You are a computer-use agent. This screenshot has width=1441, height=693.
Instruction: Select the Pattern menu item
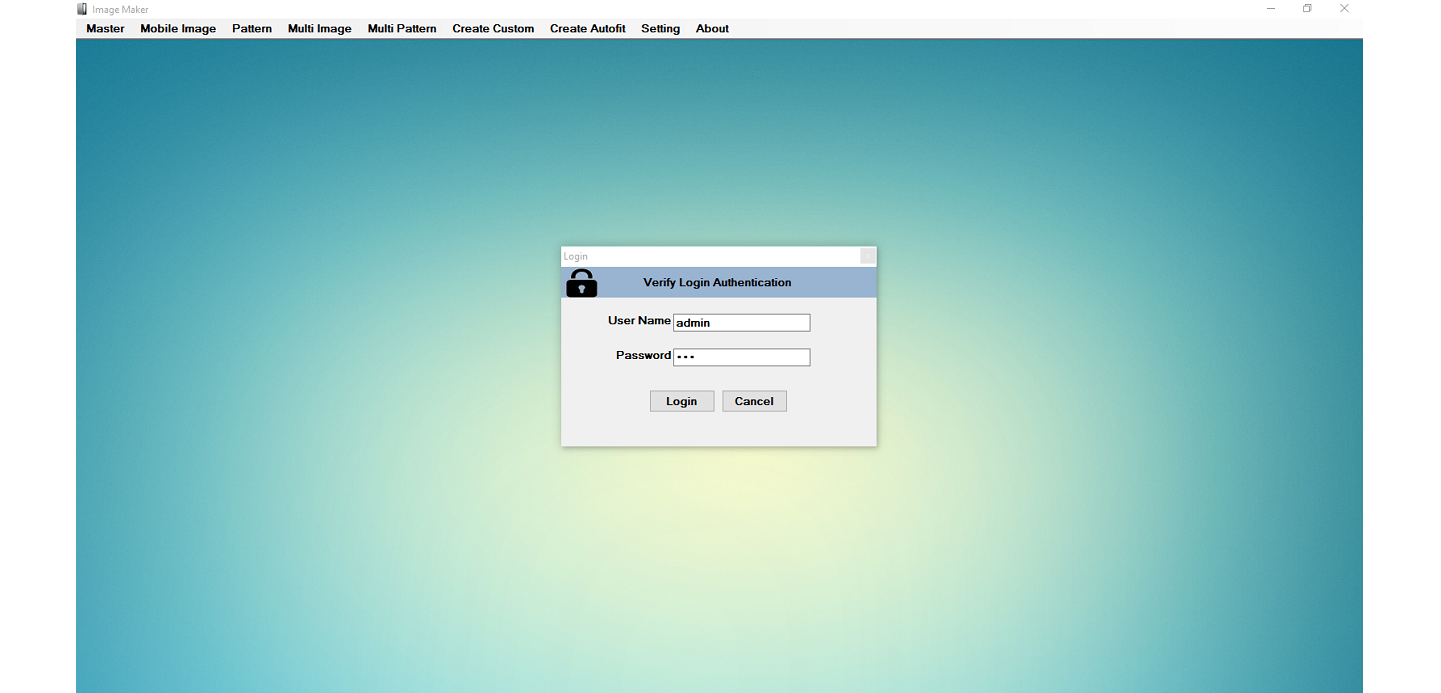point(252,29)
